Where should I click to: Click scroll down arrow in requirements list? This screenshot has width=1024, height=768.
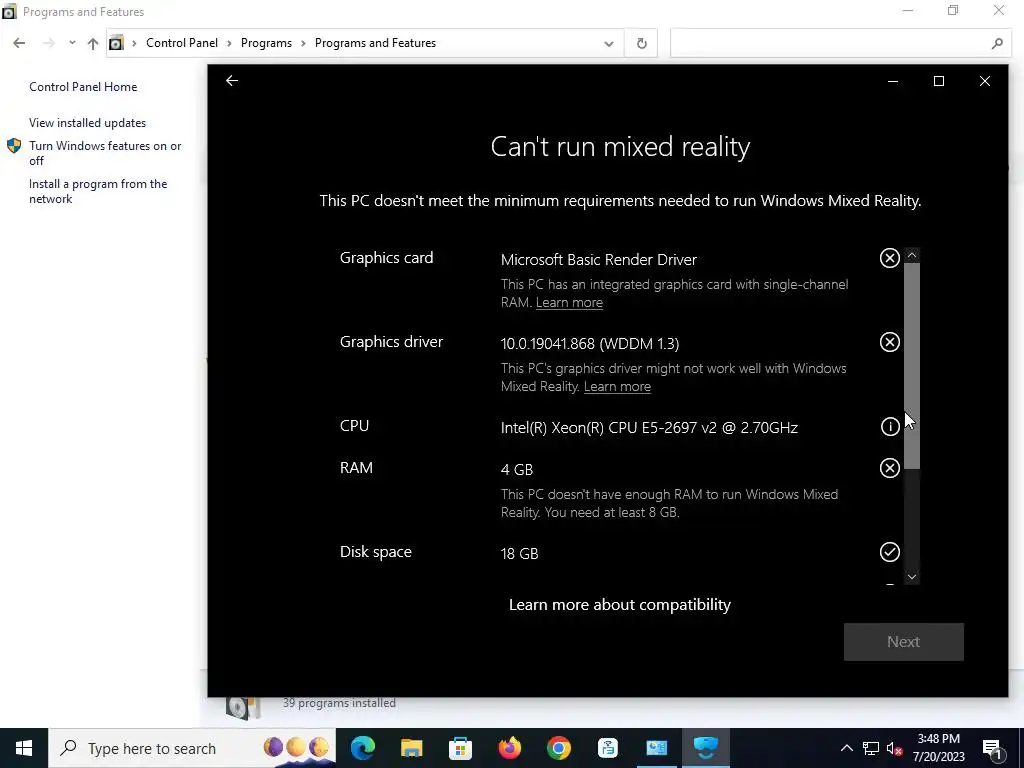912,577
